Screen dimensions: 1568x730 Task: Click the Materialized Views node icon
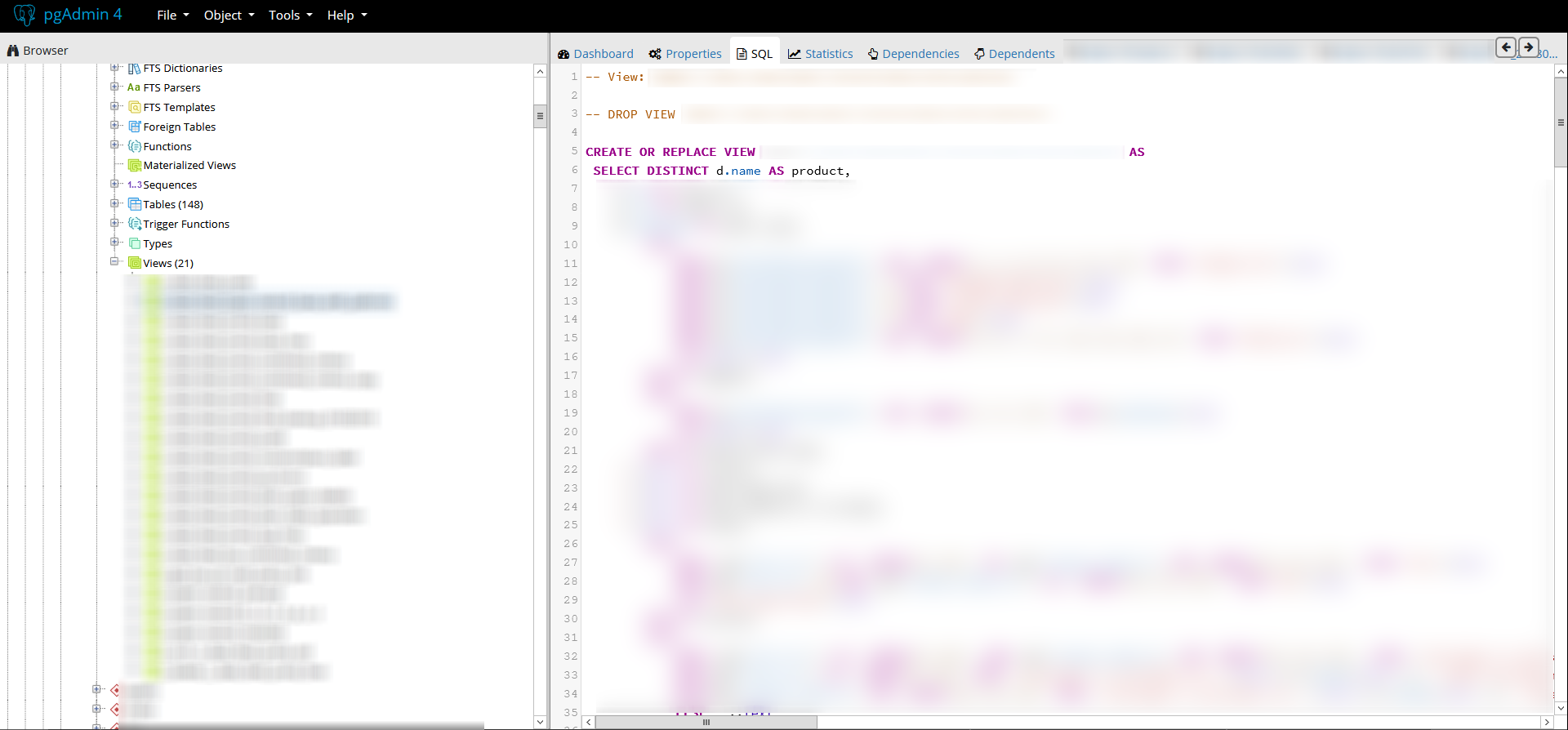coord(135,166)
